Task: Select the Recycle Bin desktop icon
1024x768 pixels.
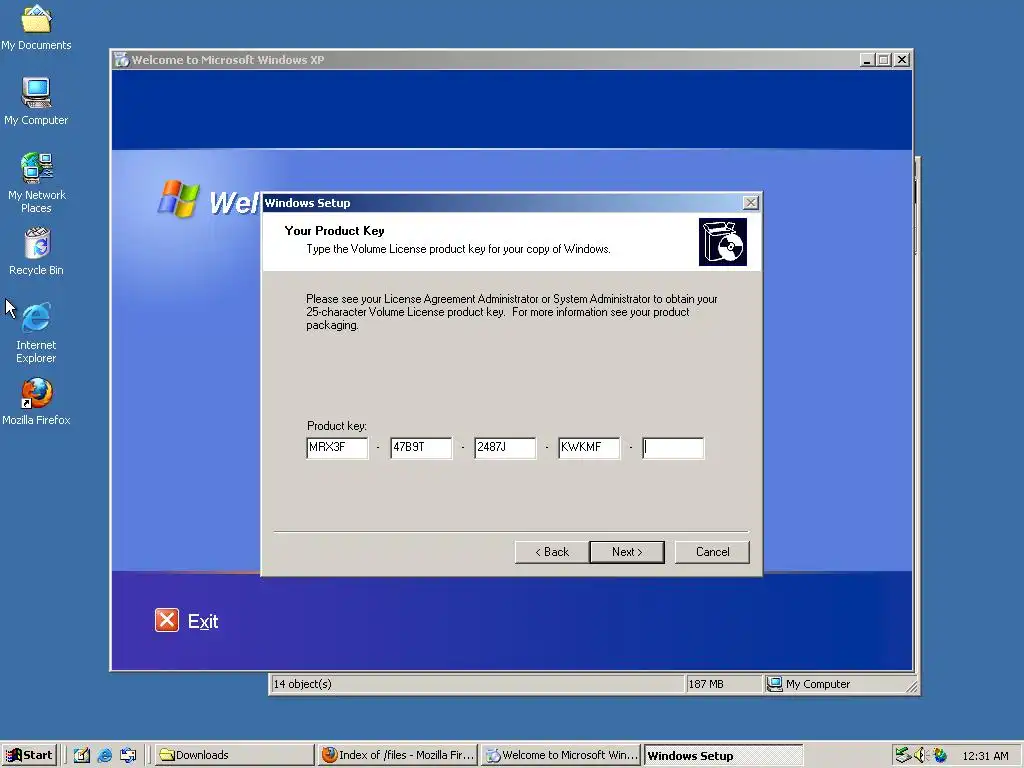Action: click(x=37, y=251)
